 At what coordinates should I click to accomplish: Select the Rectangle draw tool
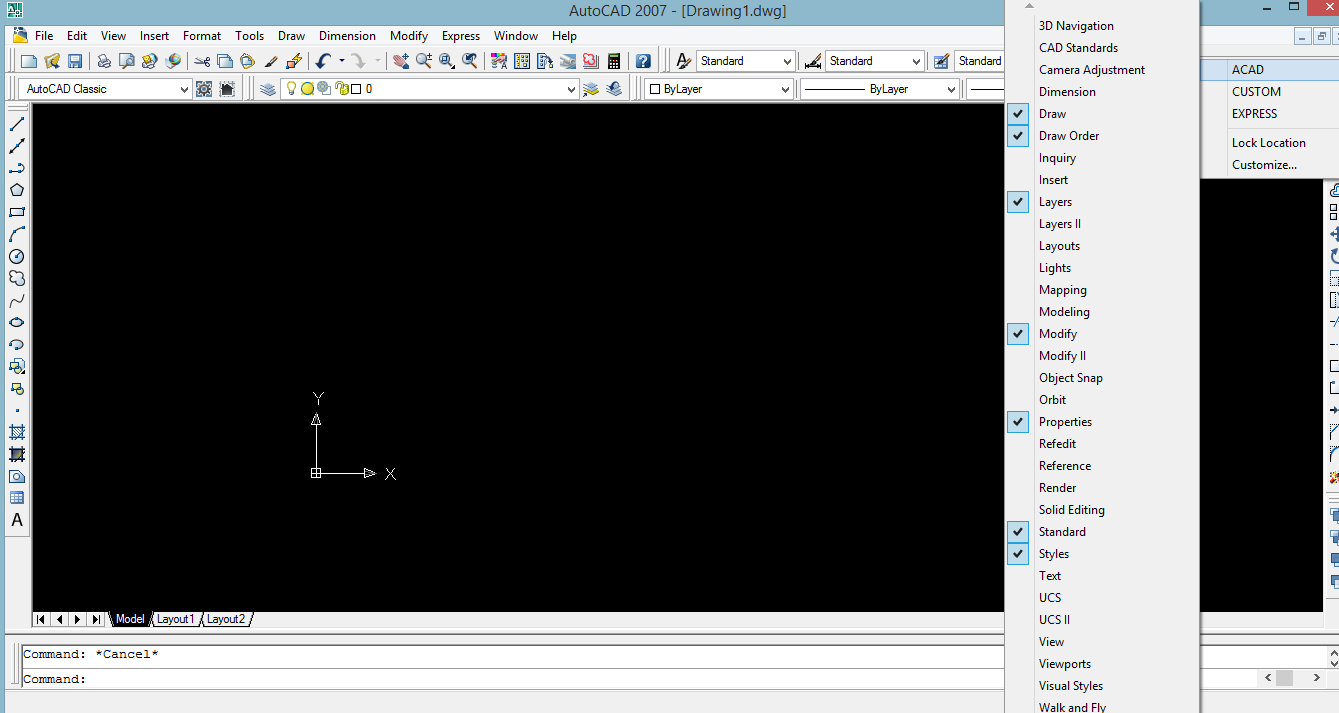point(17,212)
